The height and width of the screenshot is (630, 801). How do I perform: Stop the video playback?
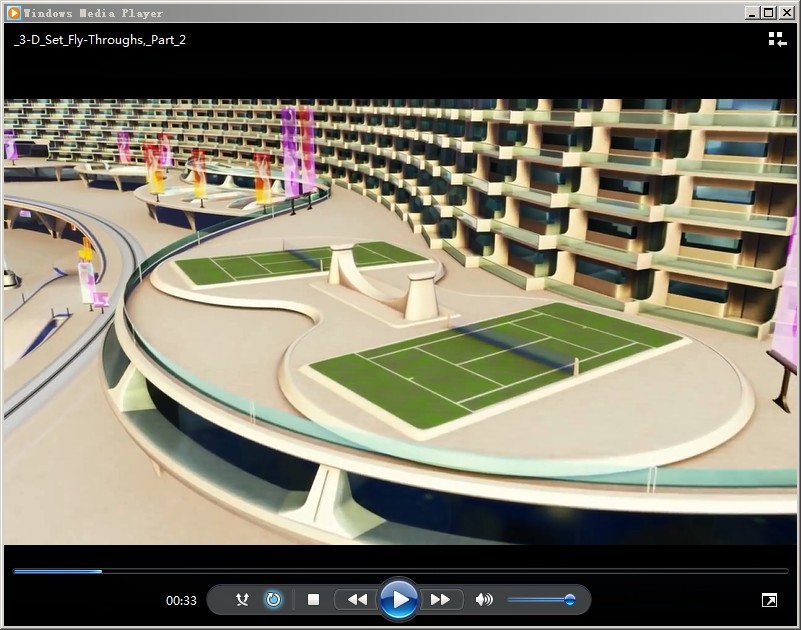314,599
